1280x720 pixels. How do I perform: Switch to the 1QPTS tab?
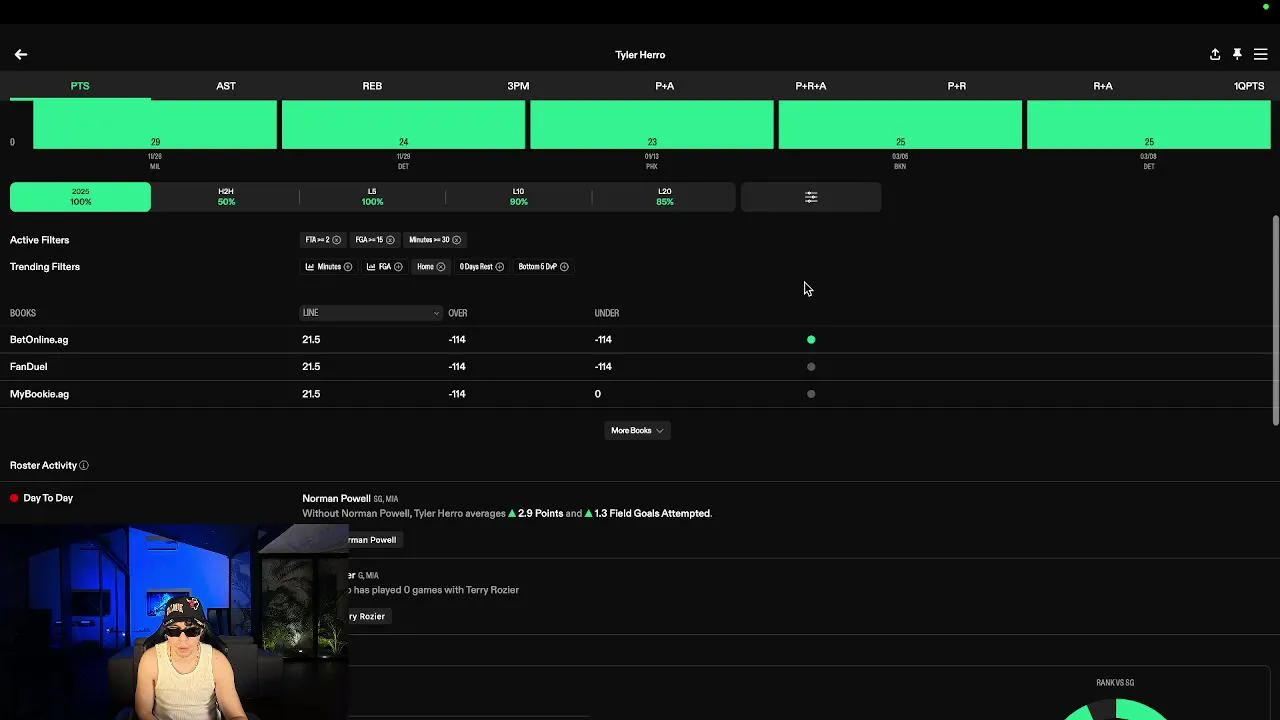pyautogui.click(x=1249, y=86)
